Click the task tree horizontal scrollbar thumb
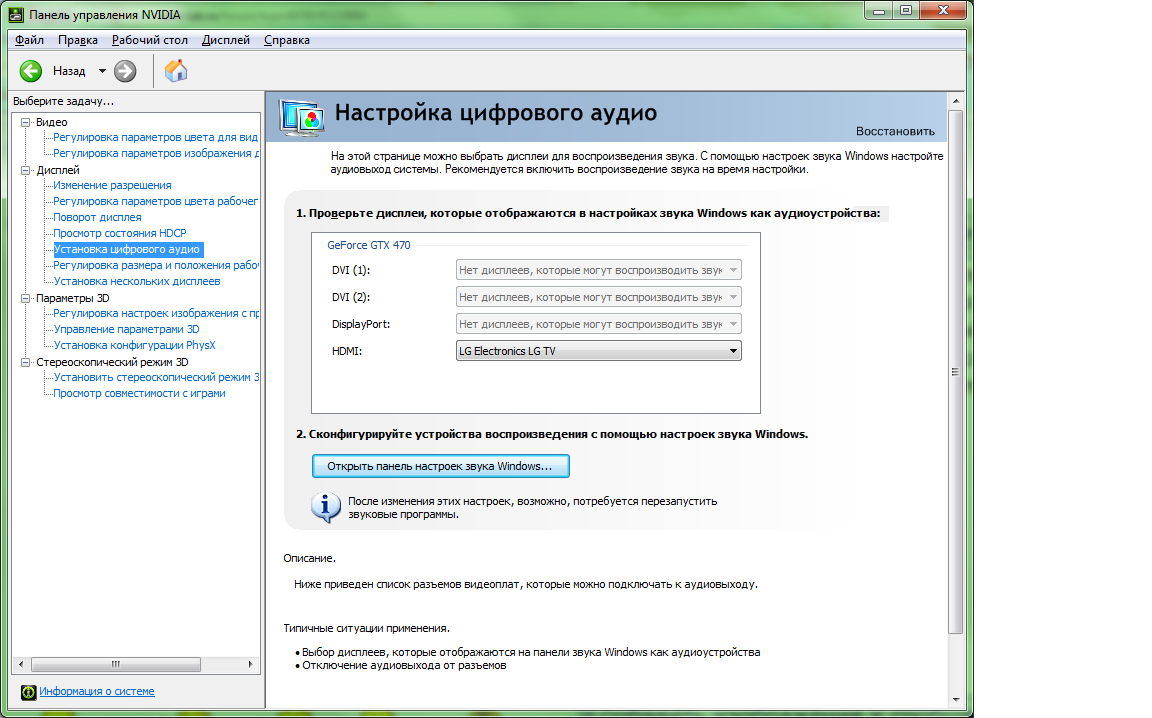The width and height of the screenshot is (1152, 718). [x=116, y=664]
